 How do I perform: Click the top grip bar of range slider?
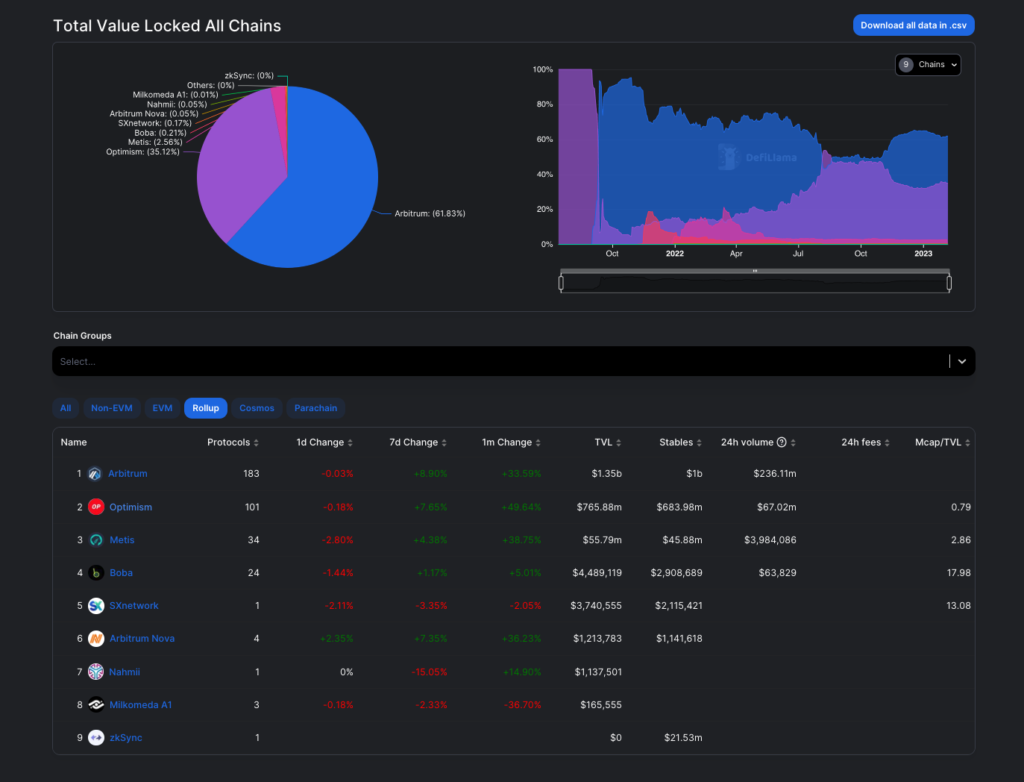point(755,270)
